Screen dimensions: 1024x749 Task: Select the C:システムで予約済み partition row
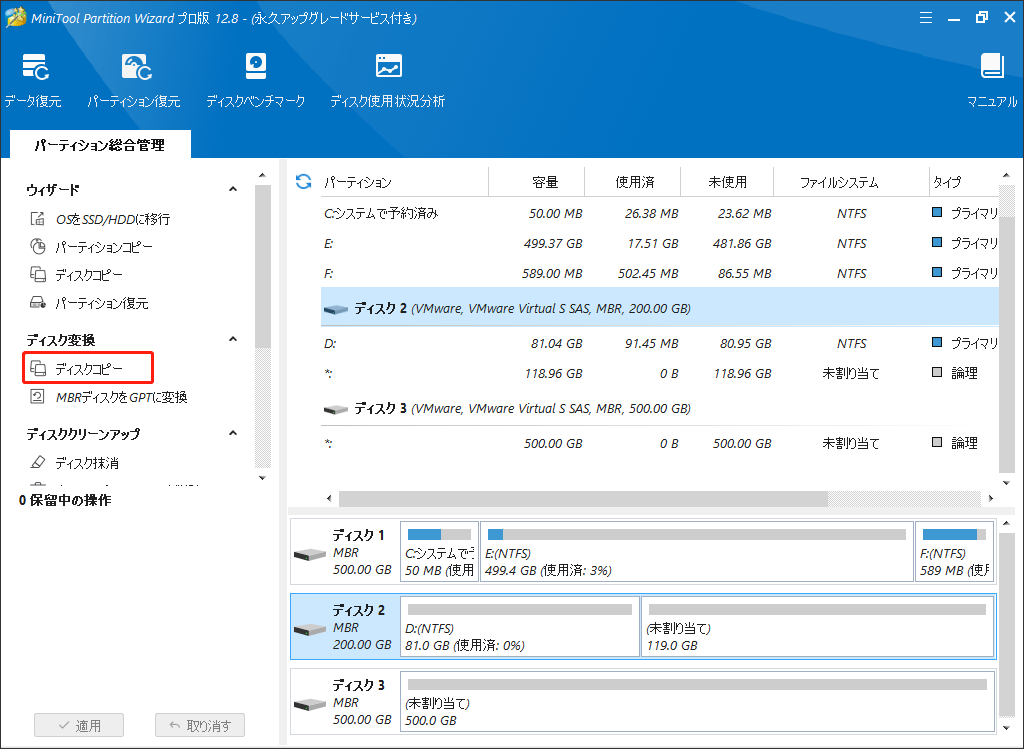660,214
